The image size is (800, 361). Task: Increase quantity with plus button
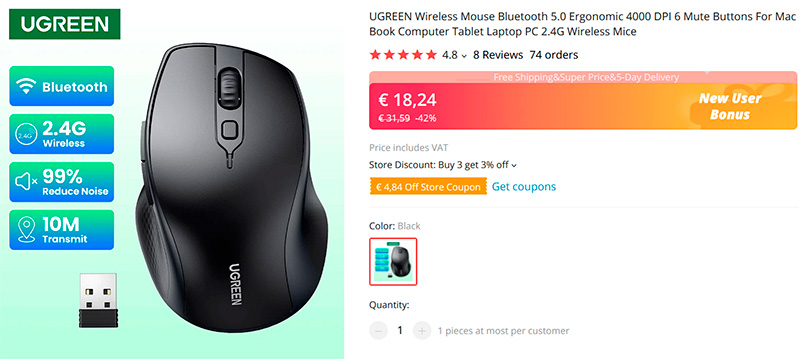pos(421,331)
